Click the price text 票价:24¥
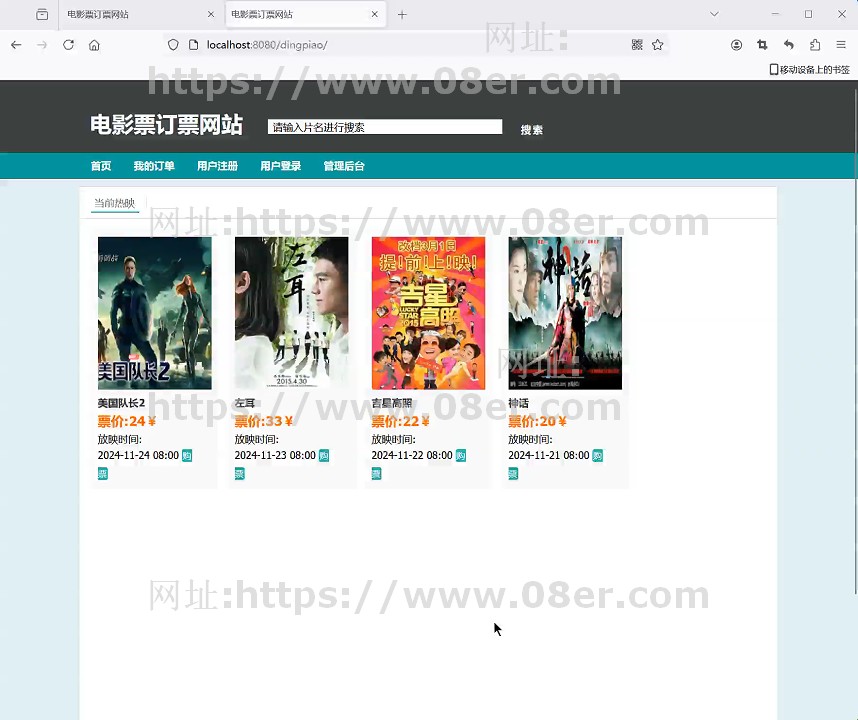 126,421
